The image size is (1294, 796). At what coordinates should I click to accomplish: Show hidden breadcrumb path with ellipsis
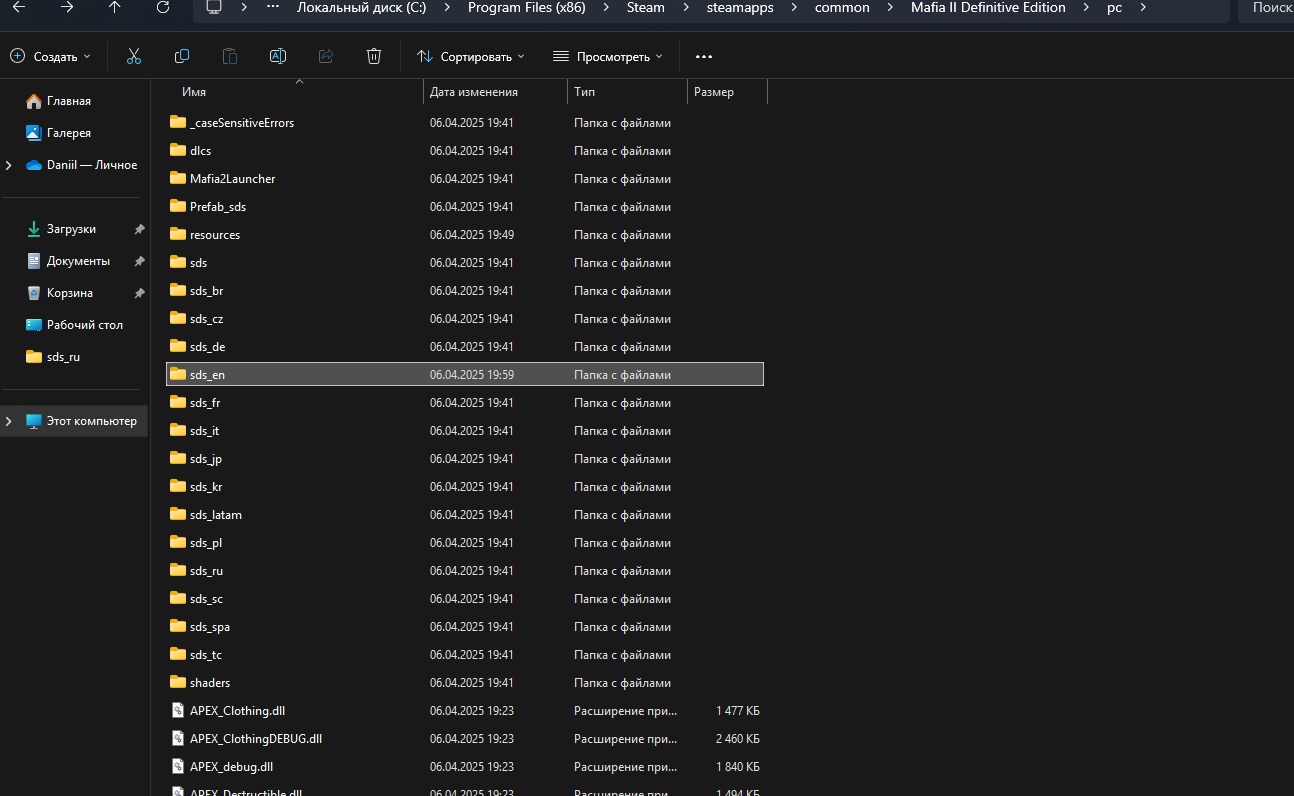pyautogui.click(x=273, y=7)
